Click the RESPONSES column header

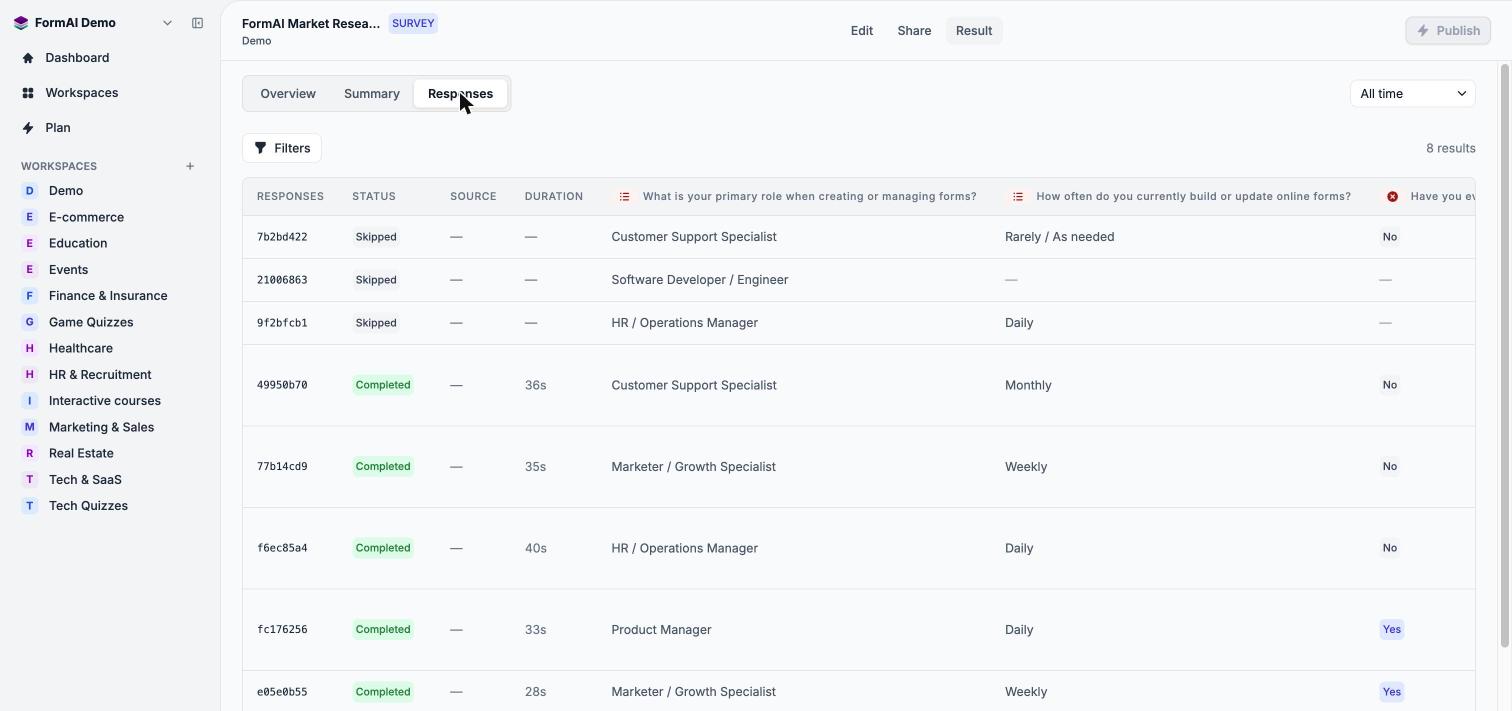290,197
